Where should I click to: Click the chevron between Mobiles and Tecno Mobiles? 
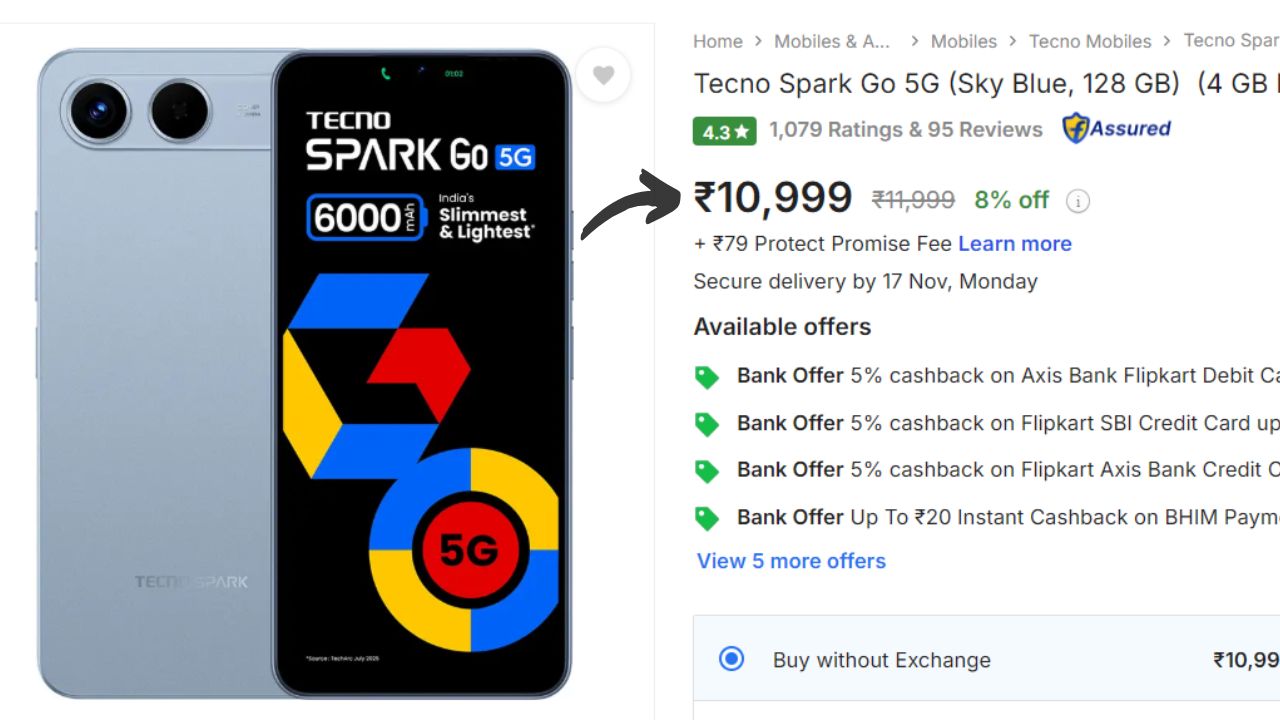point(1014,41)
